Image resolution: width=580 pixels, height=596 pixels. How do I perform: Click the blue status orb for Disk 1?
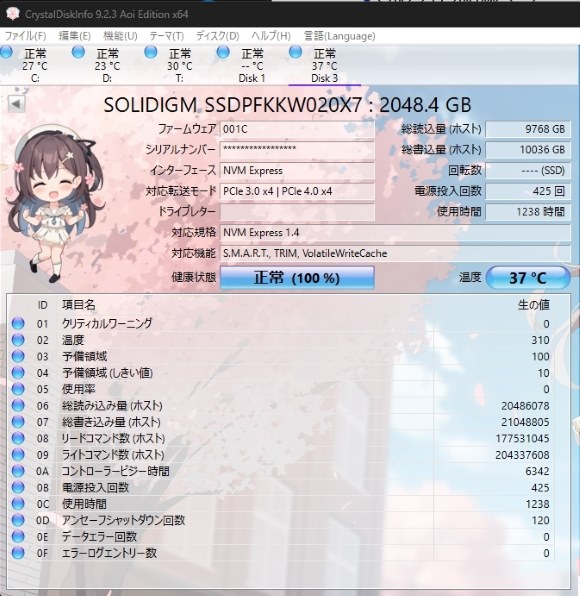(x=223, y=52)
